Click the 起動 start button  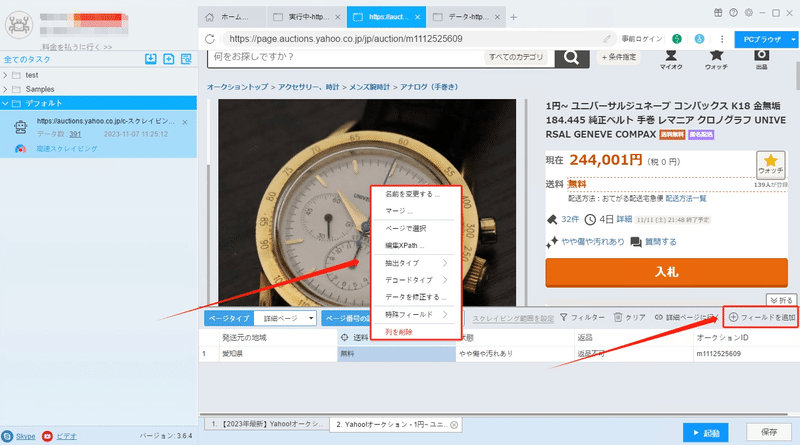coord(706,433)
